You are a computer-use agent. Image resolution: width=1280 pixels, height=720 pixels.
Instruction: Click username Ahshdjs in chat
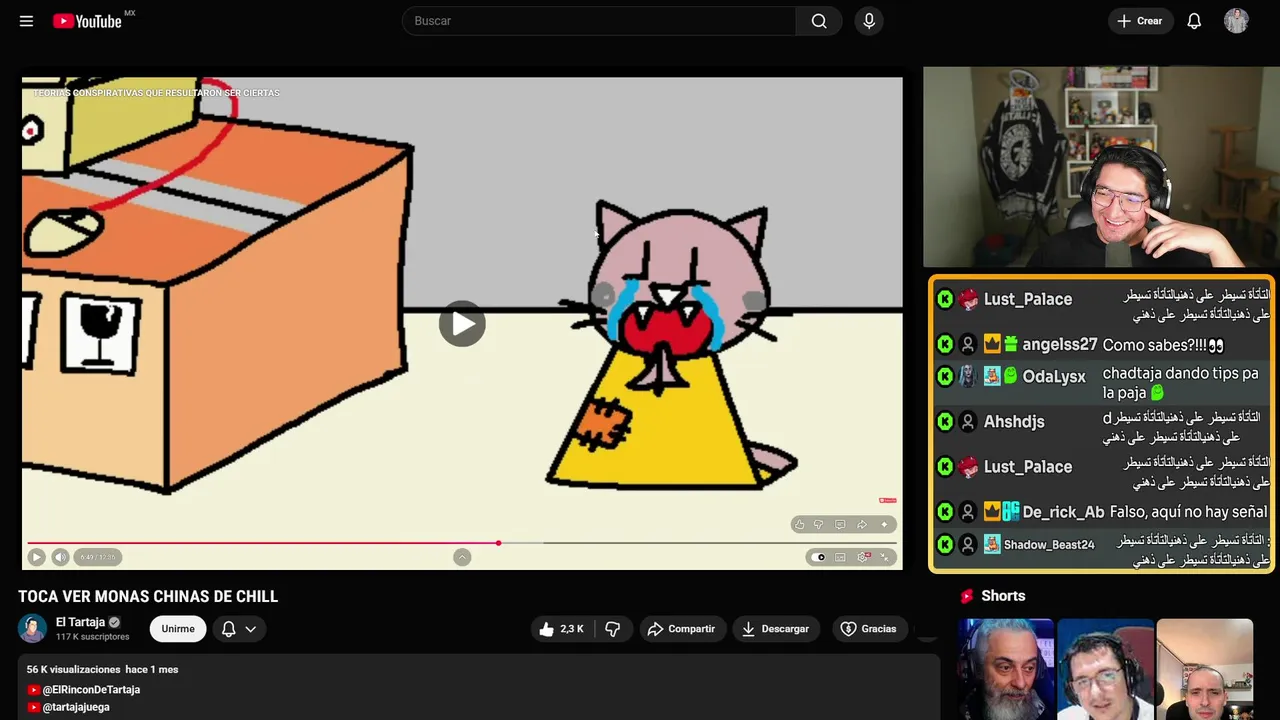coord(1014,421)
